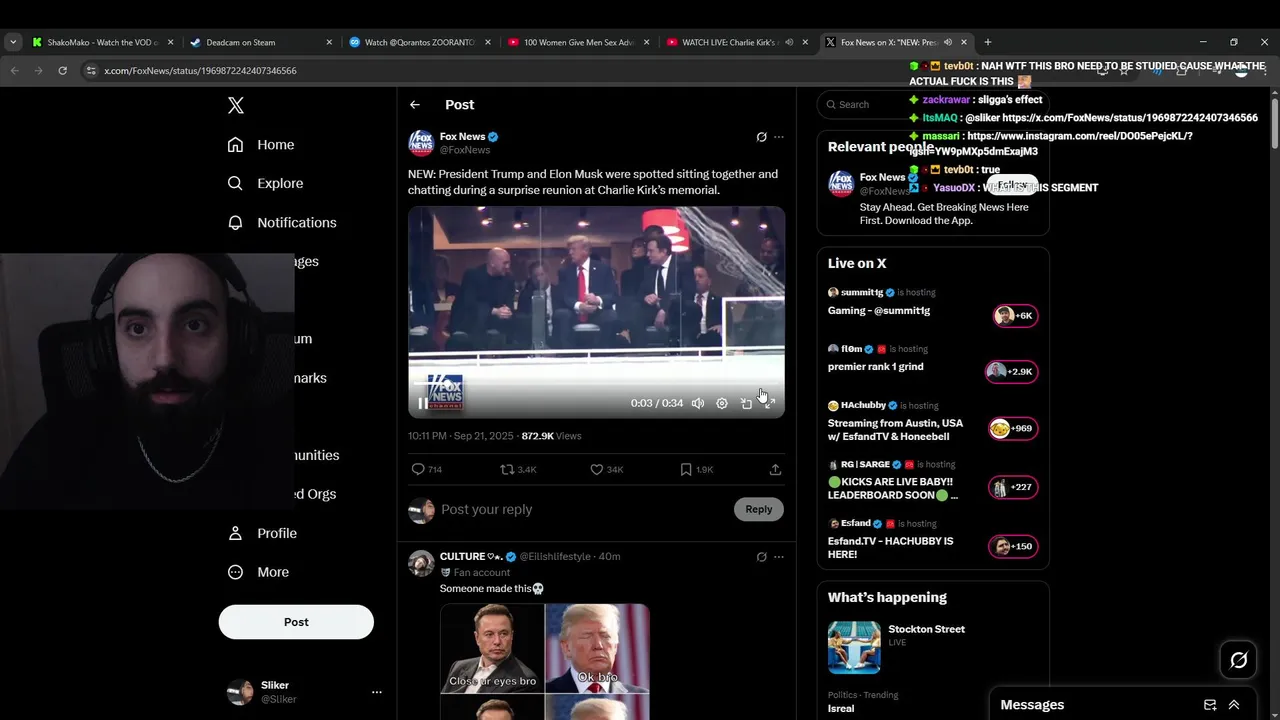The width and height of the screenshot is (1280, 720).
Task: Reload the page
Action: (x=62, y=71)
